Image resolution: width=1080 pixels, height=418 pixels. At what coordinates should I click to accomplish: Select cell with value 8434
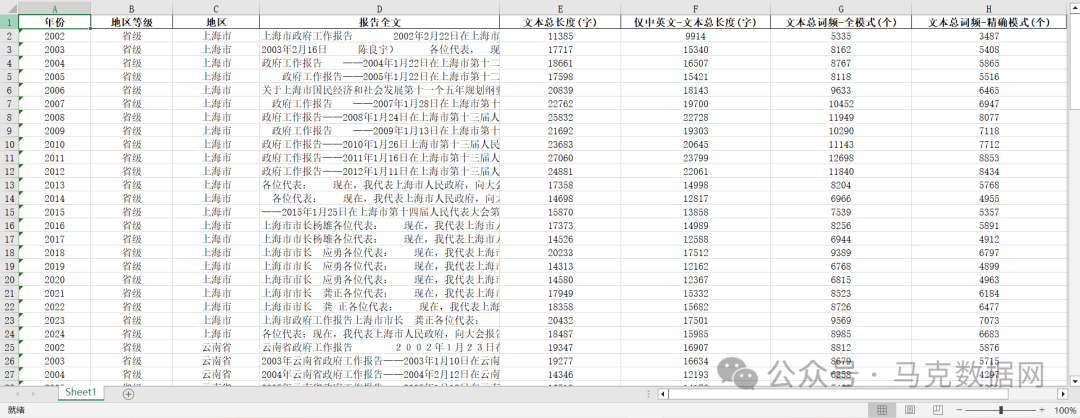click(x=989, y=171)
